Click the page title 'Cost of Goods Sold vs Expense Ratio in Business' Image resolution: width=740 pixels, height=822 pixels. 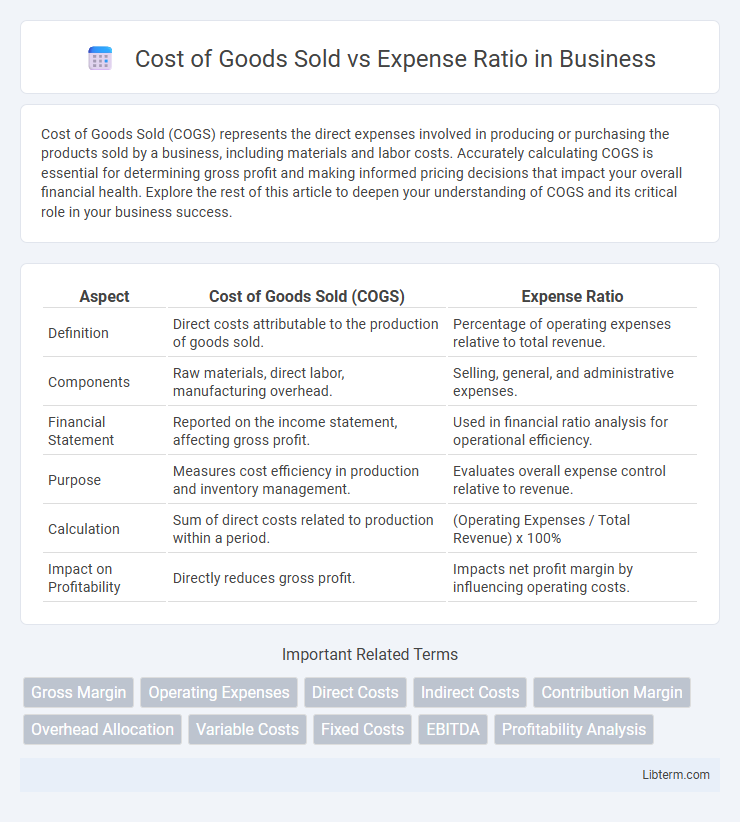395,59
